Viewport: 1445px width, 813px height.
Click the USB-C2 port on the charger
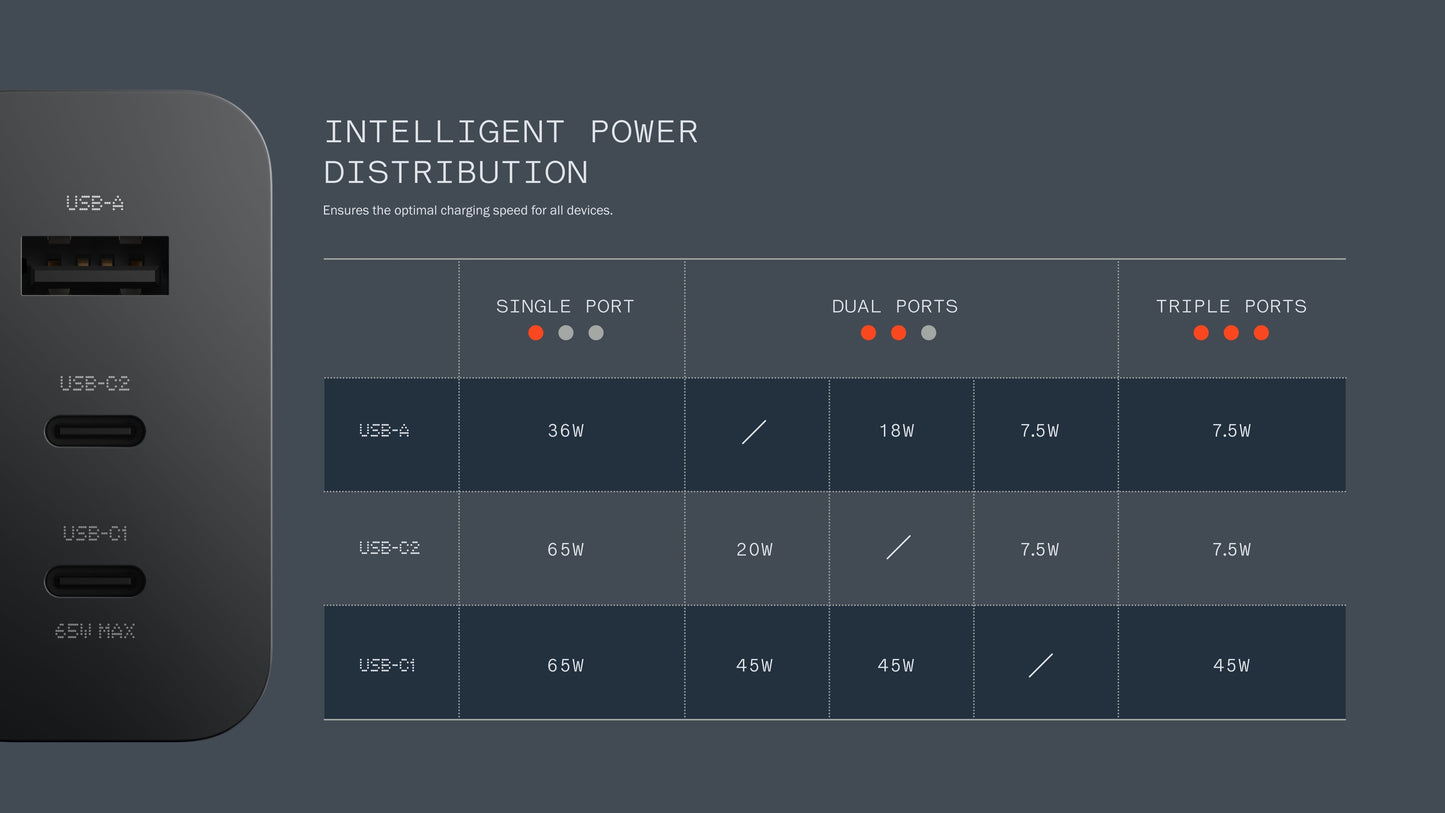point(95,431)
